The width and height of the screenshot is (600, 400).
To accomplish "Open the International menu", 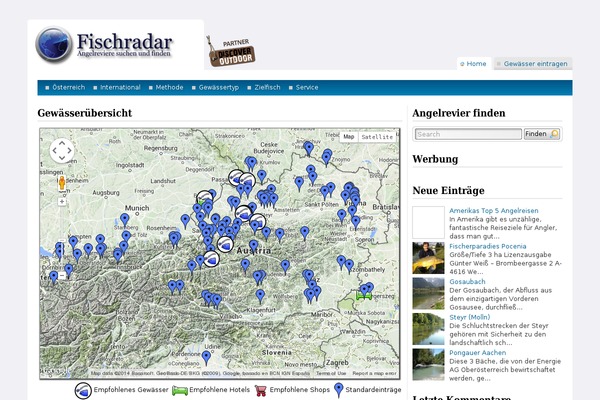I will click(120, 87).
